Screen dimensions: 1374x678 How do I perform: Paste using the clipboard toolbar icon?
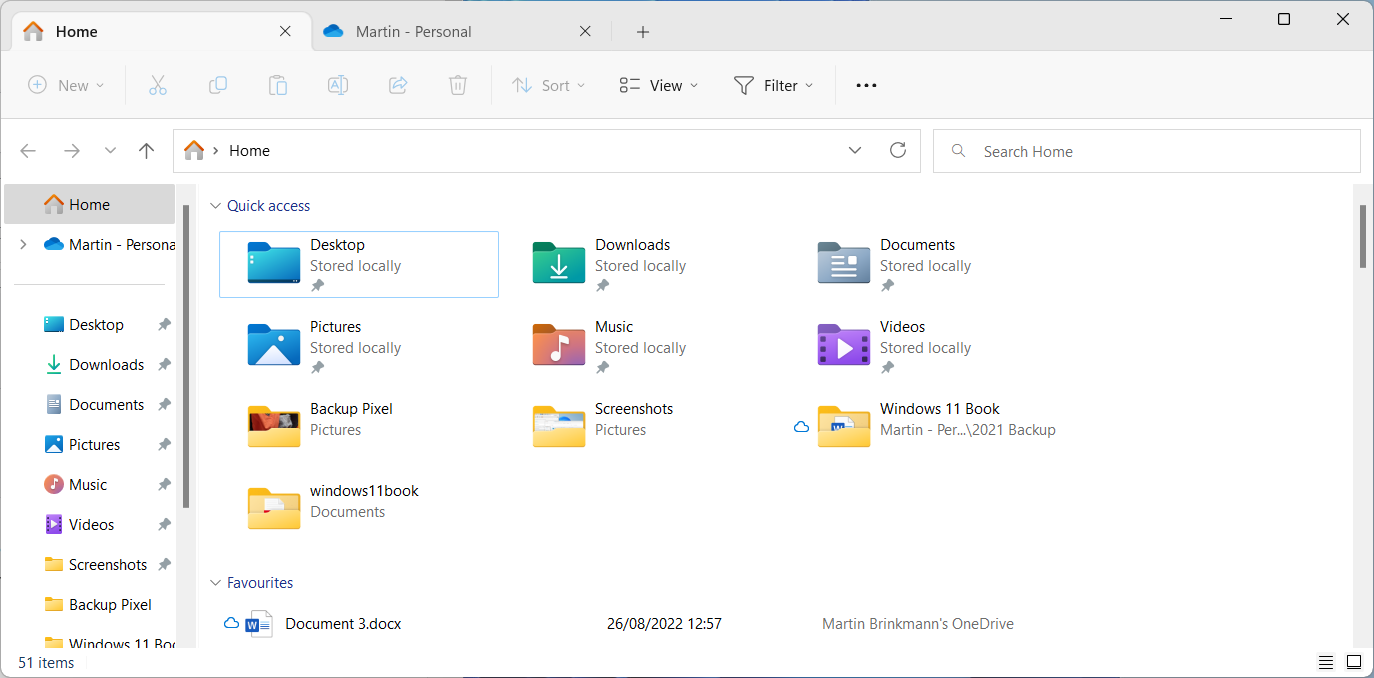coord(278,85)
